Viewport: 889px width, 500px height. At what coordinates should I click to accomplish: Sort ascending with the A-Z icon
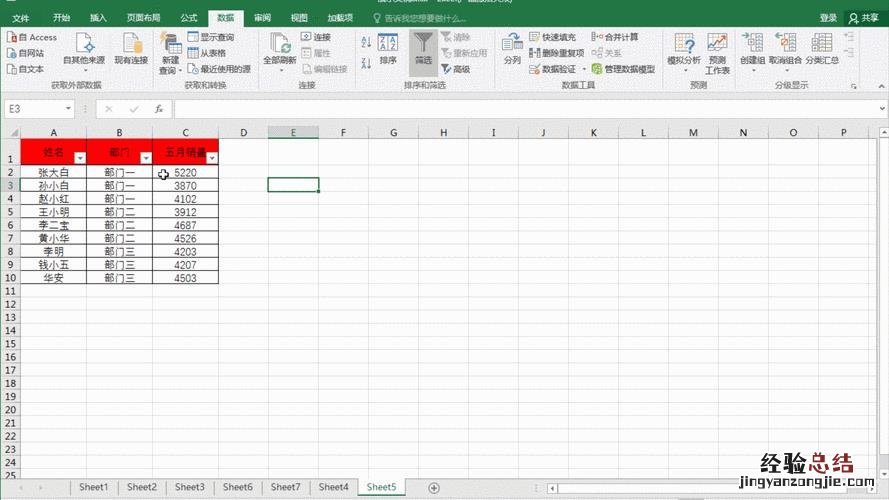(365, 42)
